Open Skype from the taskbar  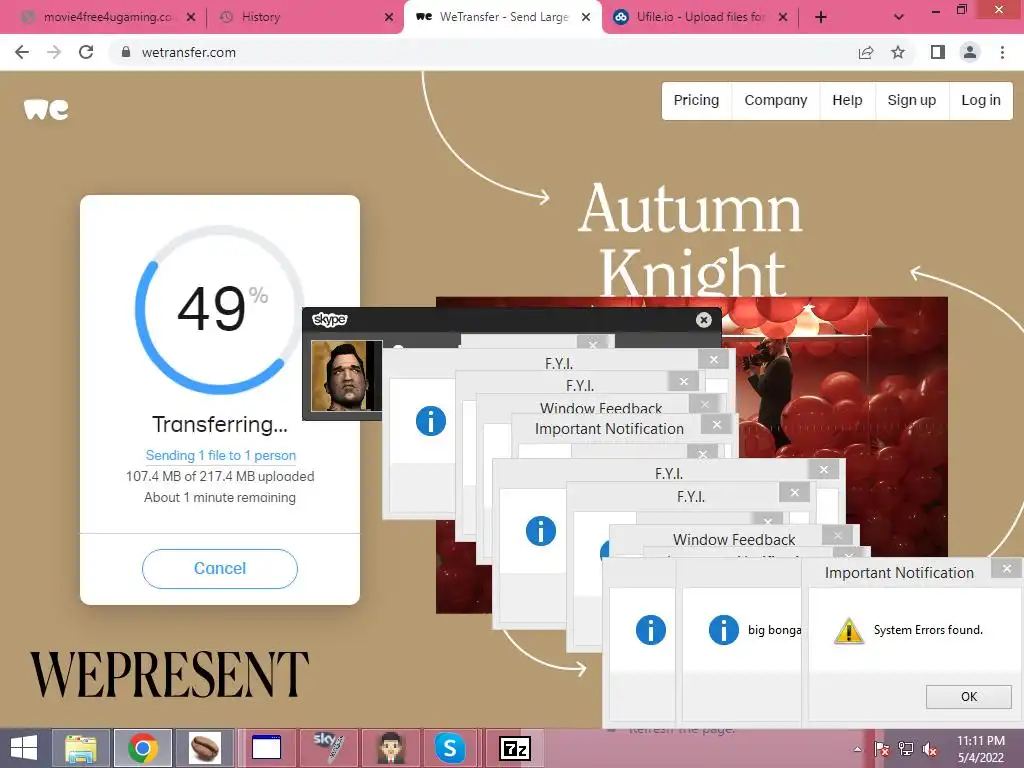450,748
